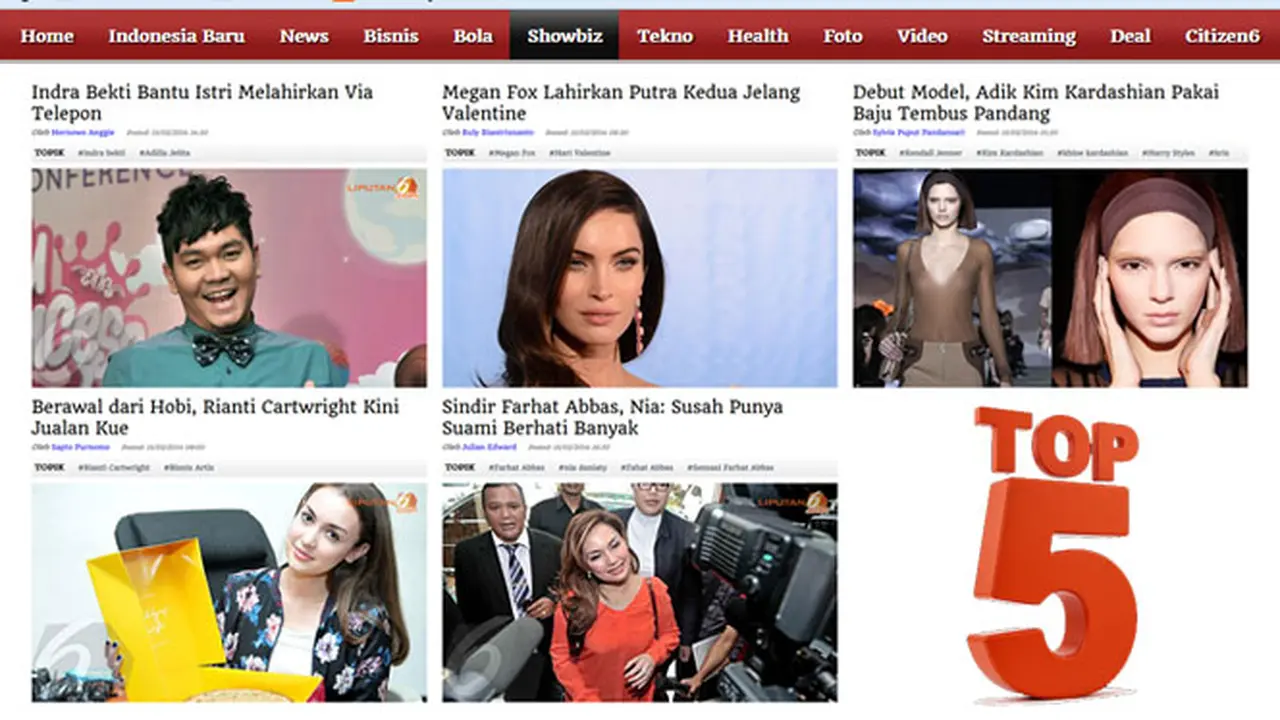
Task: Switch to the Bisnis section
Action: [x=391, y=36]
